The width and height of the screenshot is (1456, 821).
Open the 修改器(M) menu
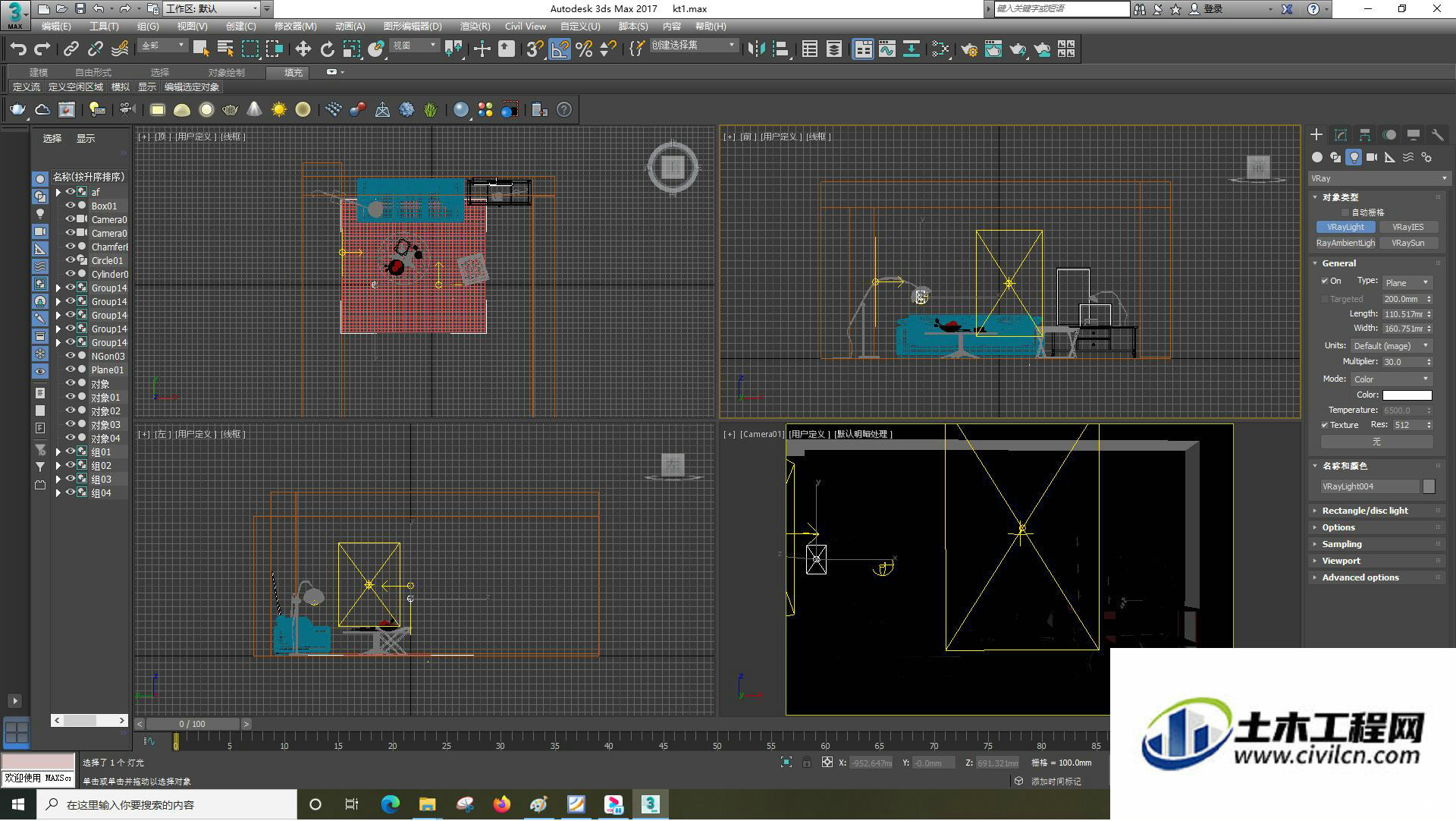point(295,27)
